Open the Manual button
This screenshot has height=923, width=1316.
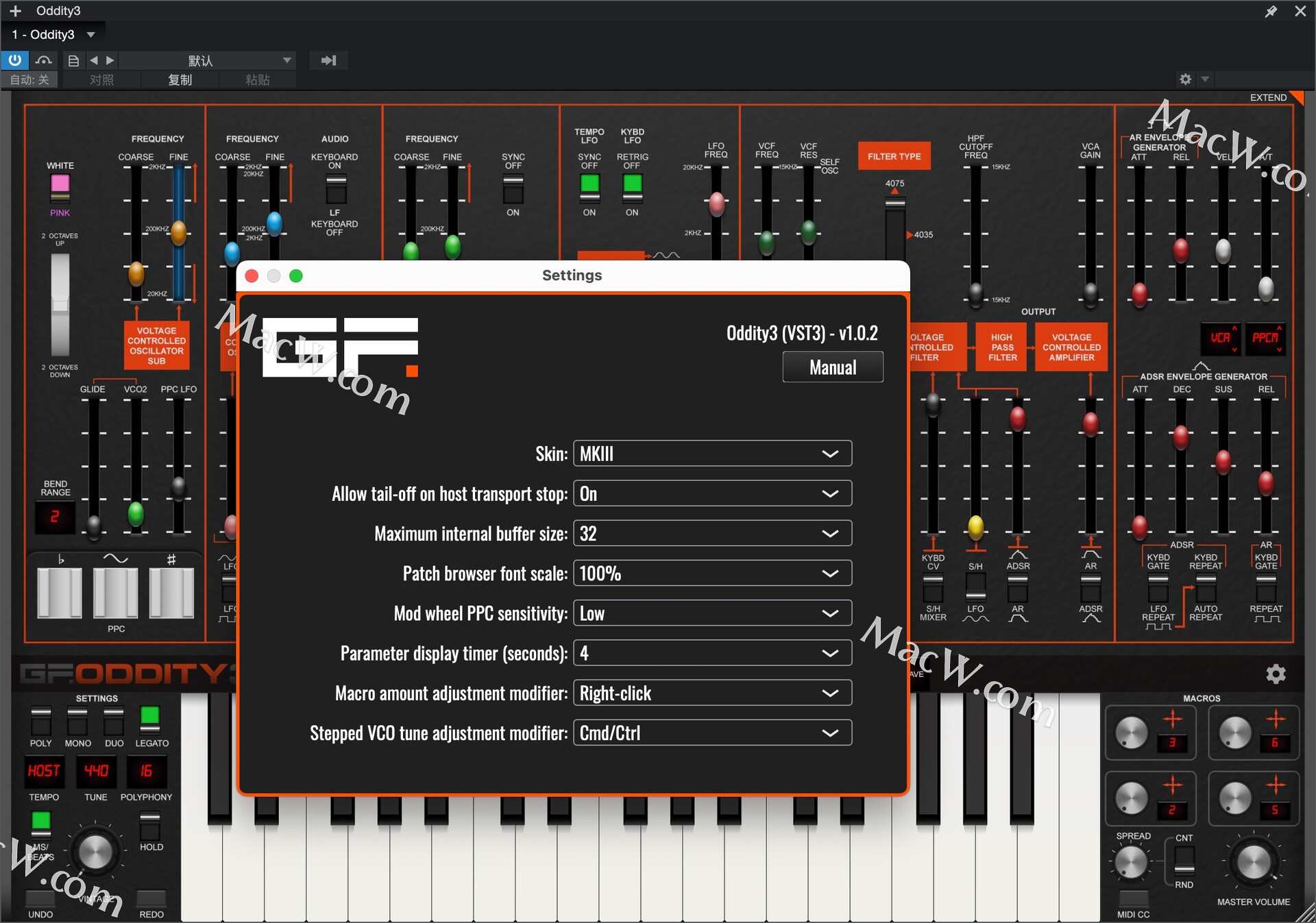coord(833,367)
